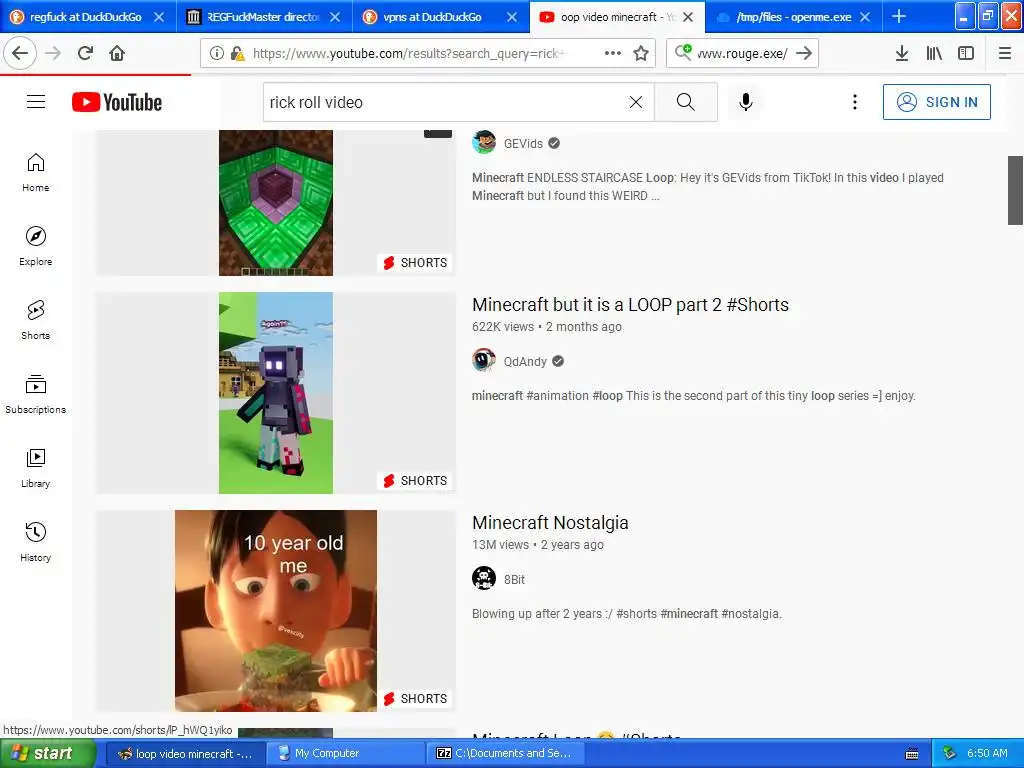The image size is (1024, 768).
Task: Reload the current page
Action: click(x=86, y=53)
